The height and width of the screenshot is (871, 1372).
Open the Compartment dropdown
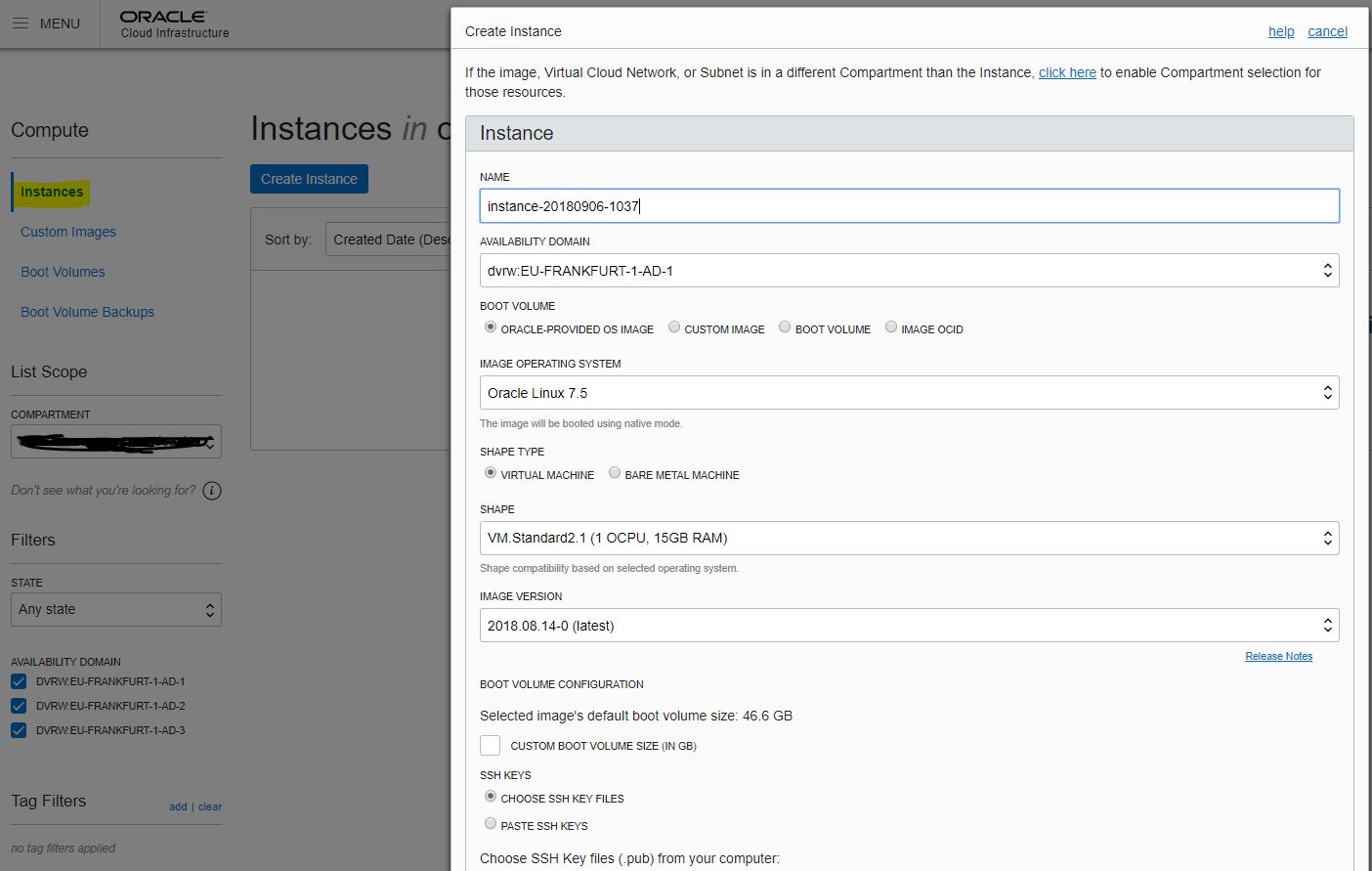point(116,442)
